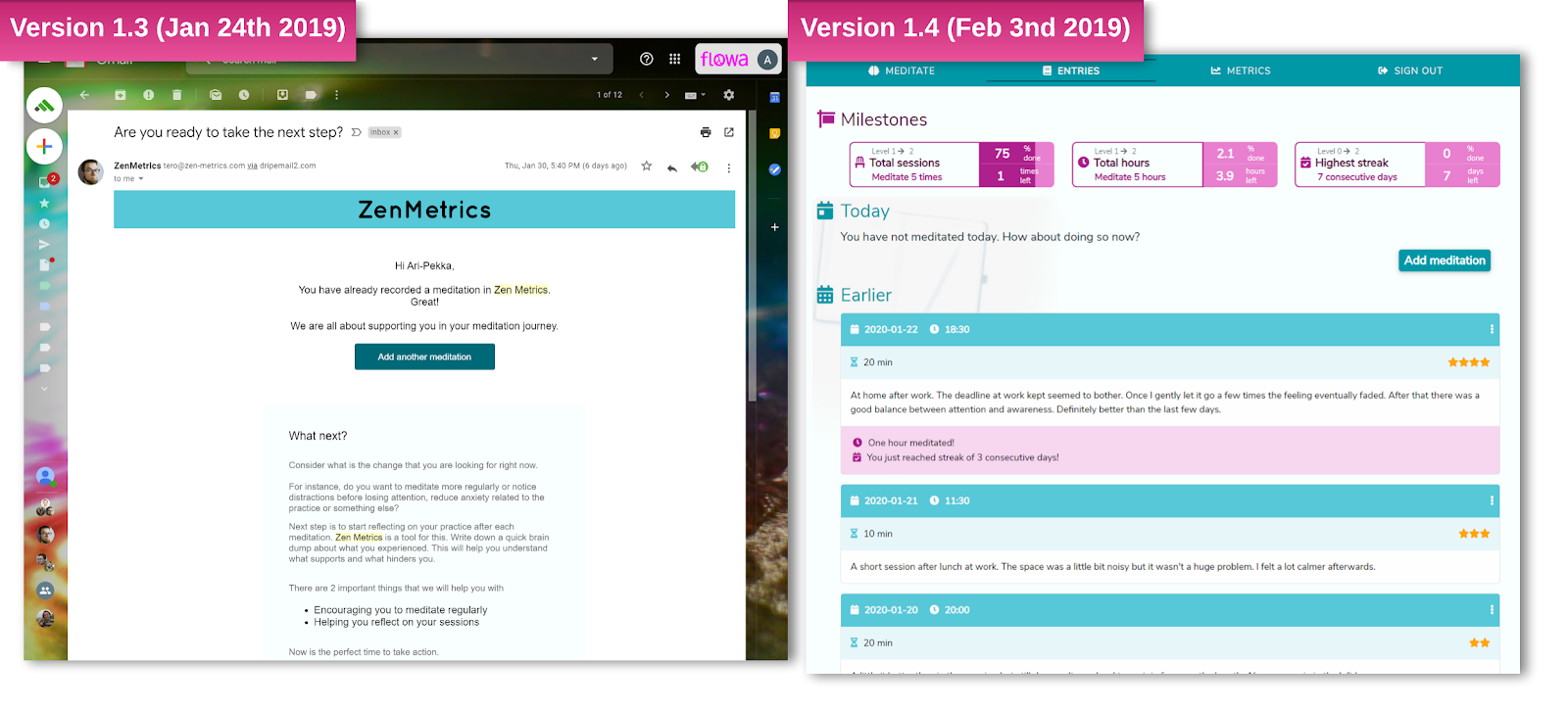Delete the email with trash icon
The height and width of the screenshot is (711, 1568).
click(x=176, y=95)
